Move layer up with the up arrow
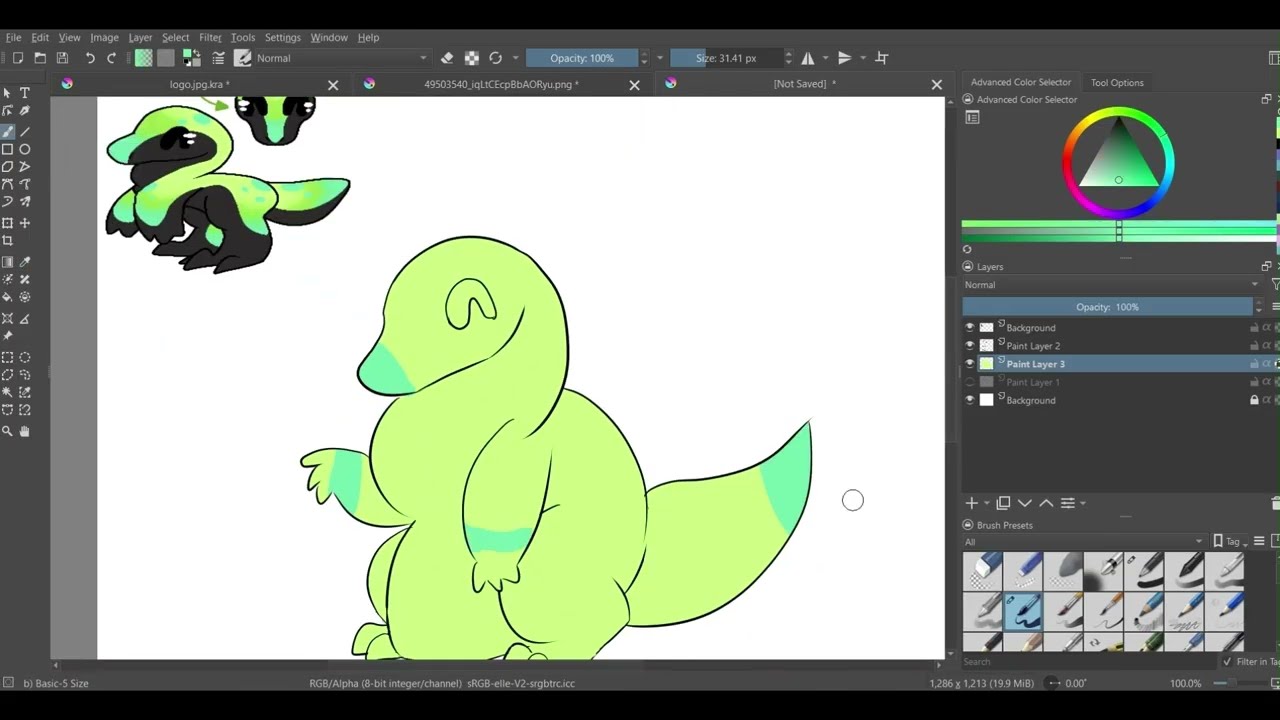The width and height of the screenshot is (1280, 720). click(x=1046, y=503)
